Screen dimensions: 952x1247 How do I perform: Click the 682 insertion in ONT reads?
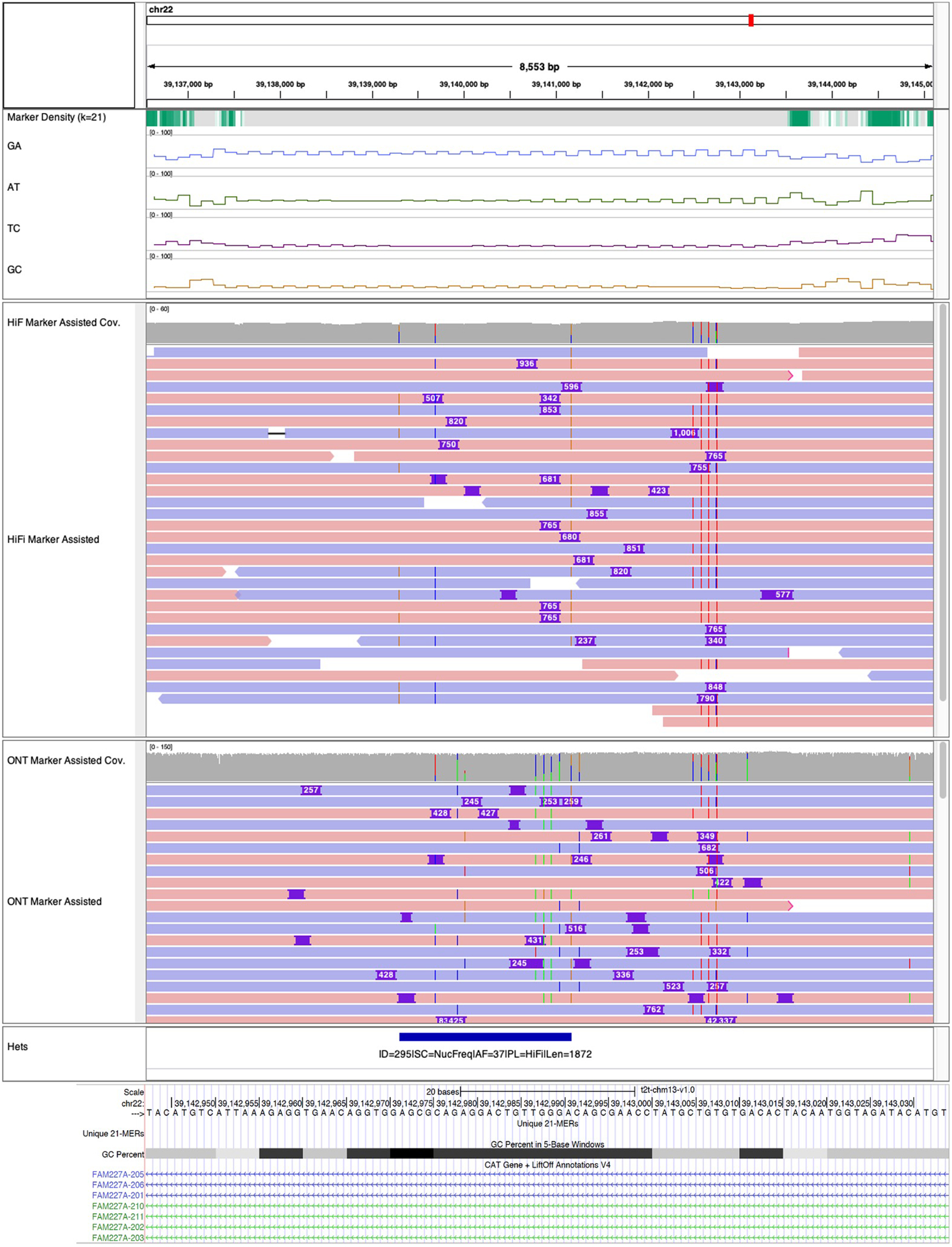point(708,848)
